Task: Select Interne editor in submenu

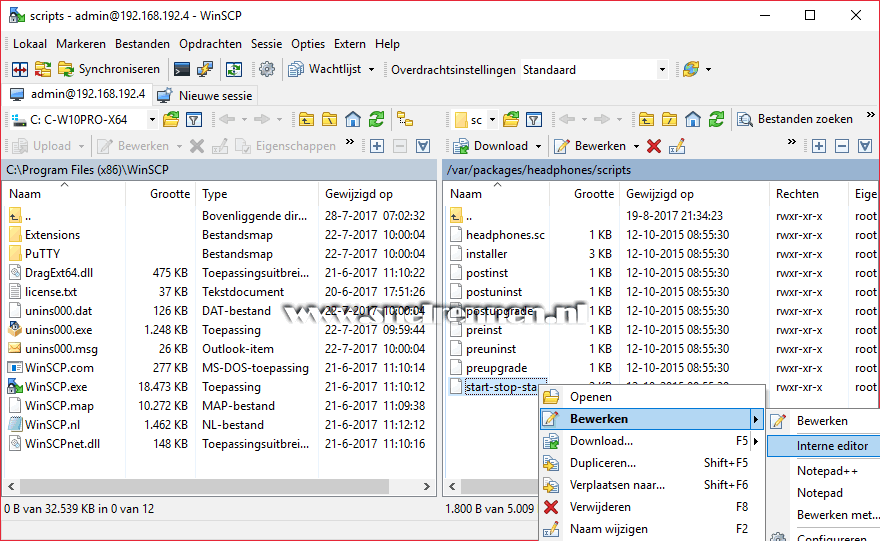Action: tap(824, 446)
